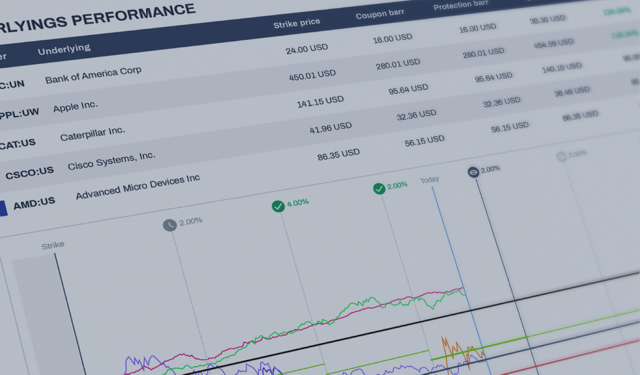Select the Protection barrier column header
The image size is (640, 375).
460,5
